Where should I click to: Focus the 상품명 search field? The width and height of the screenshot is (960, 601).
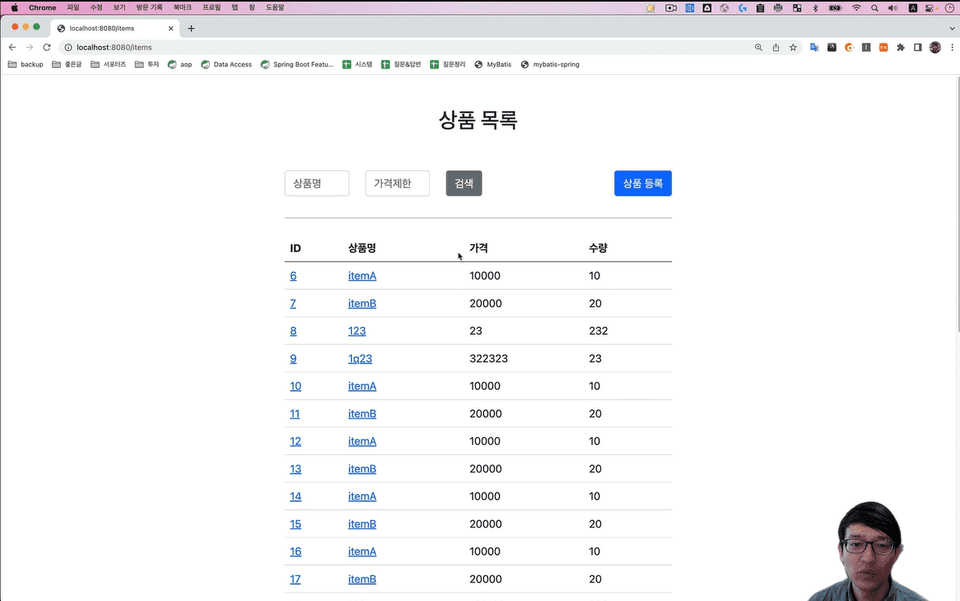point(317,183)
